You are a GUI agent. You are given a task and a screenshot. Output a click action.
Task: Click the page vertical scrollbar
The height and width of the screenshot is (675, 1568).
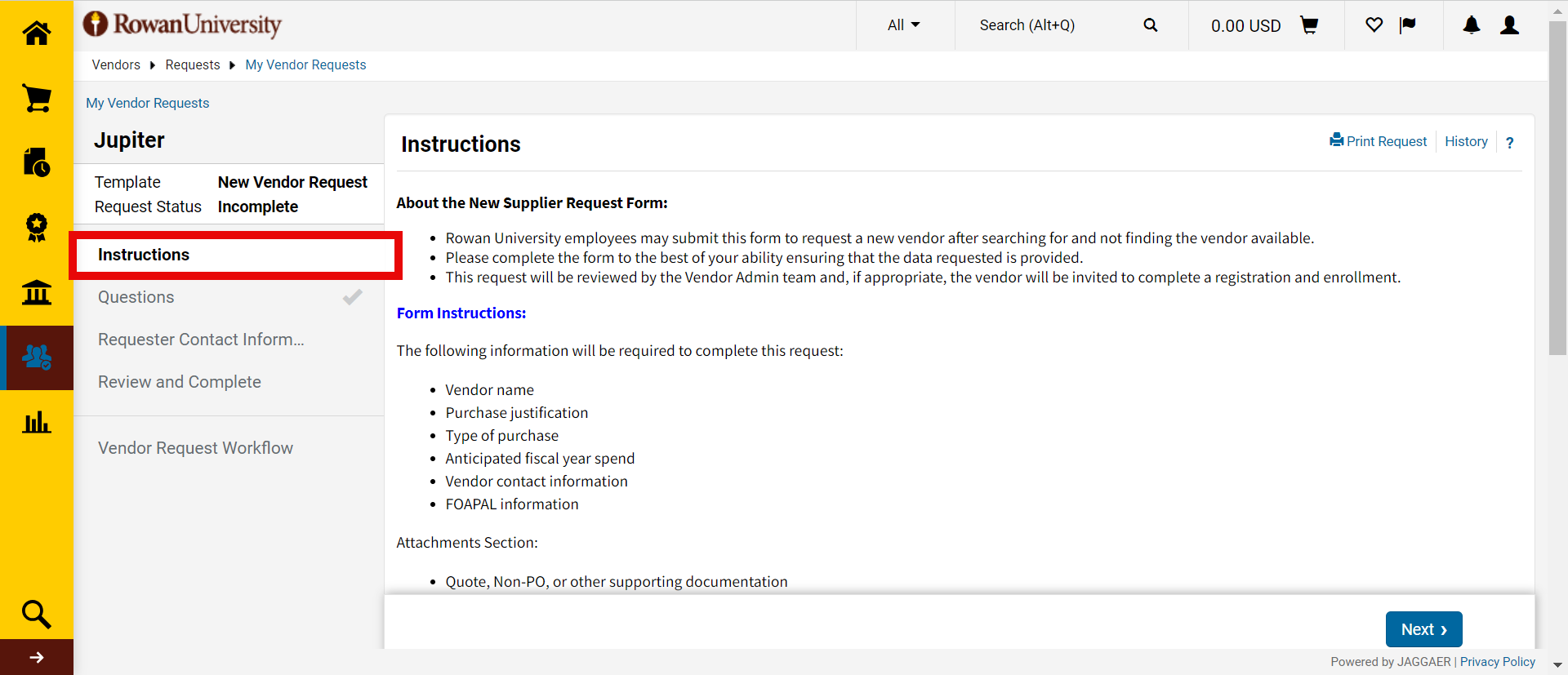coord(1557,188)
